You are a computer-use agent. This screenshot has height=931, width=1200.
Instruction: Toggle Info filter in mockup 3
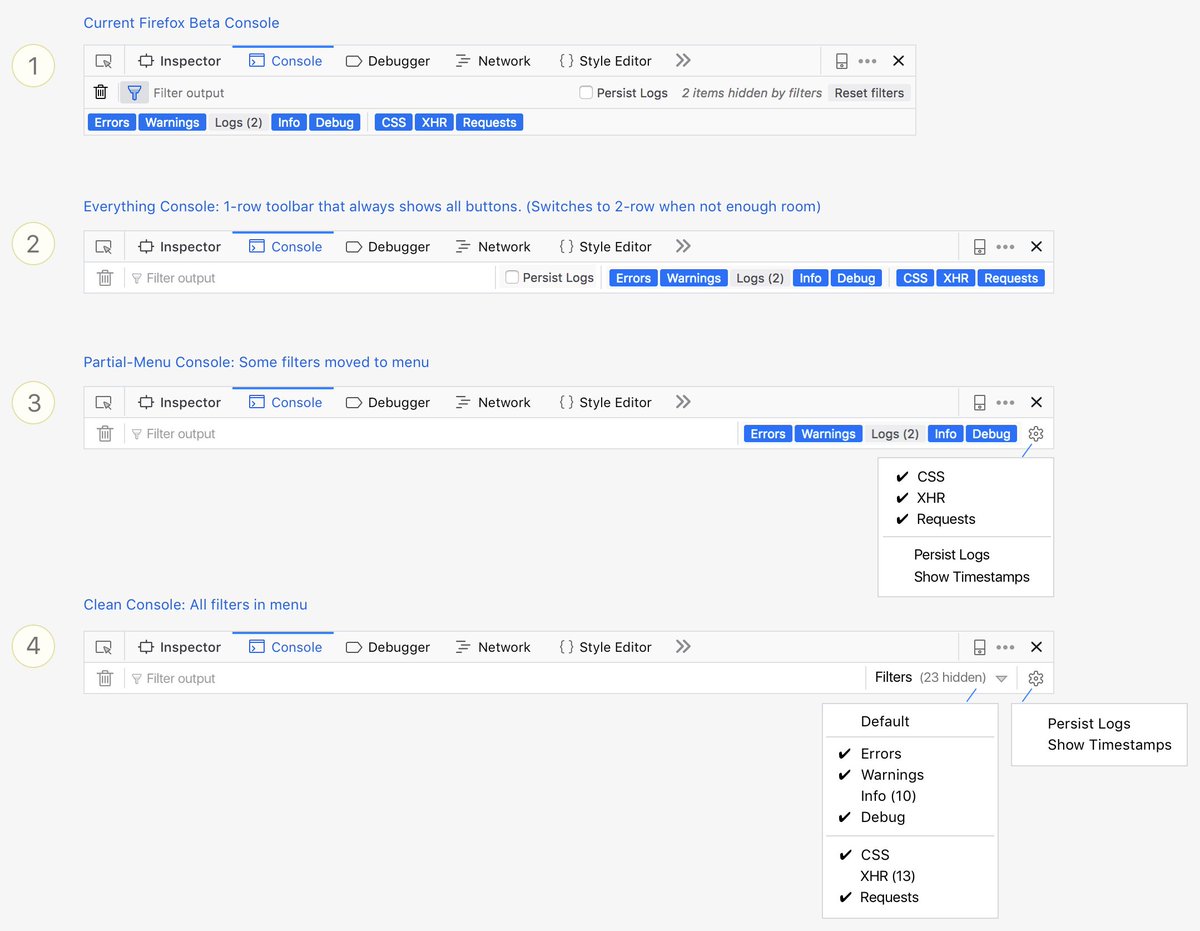click(945, 434)
